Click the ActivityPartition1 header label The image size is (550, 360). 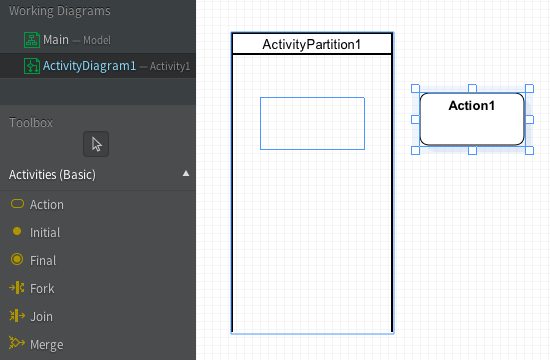coord(311,45)
